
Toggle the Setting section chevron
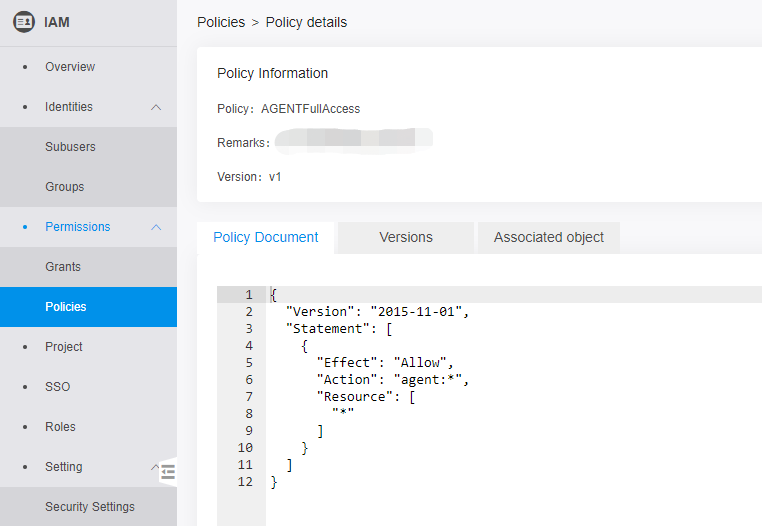155,467
